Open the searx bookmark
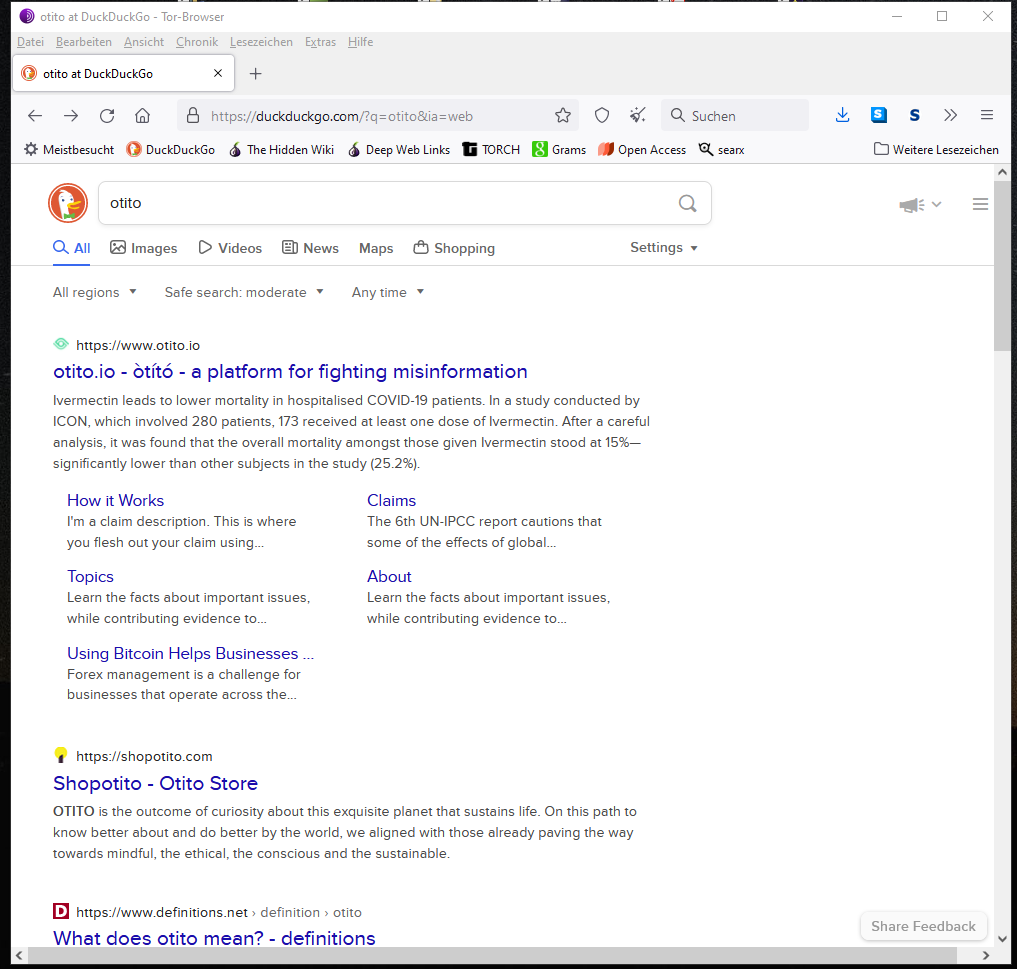Viewport: 1017px width, 969px height. pos(721,150)
